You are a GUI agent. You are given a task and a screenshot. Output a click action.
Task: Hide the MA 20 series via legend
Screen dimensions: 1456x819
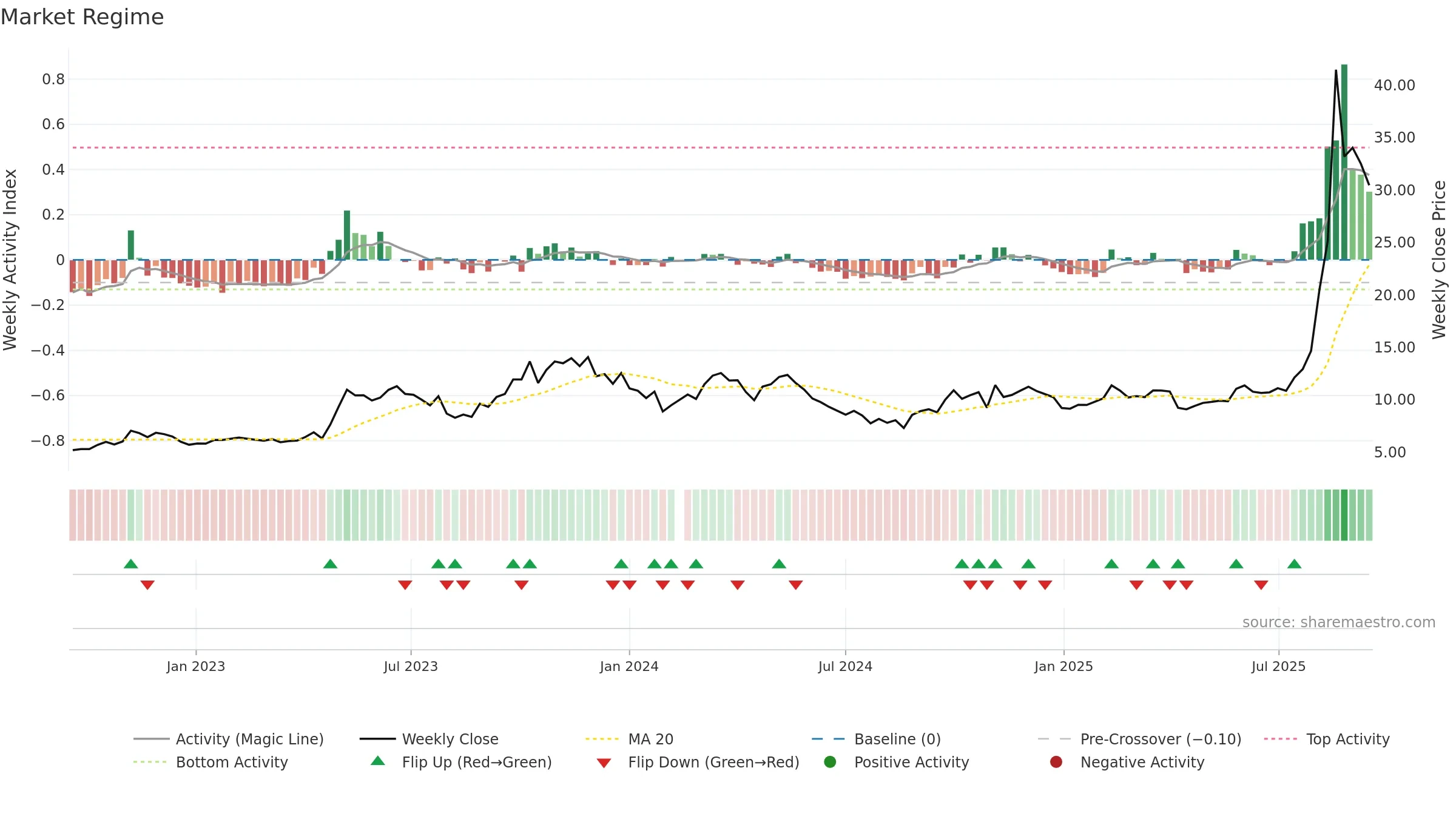[629, 739]
